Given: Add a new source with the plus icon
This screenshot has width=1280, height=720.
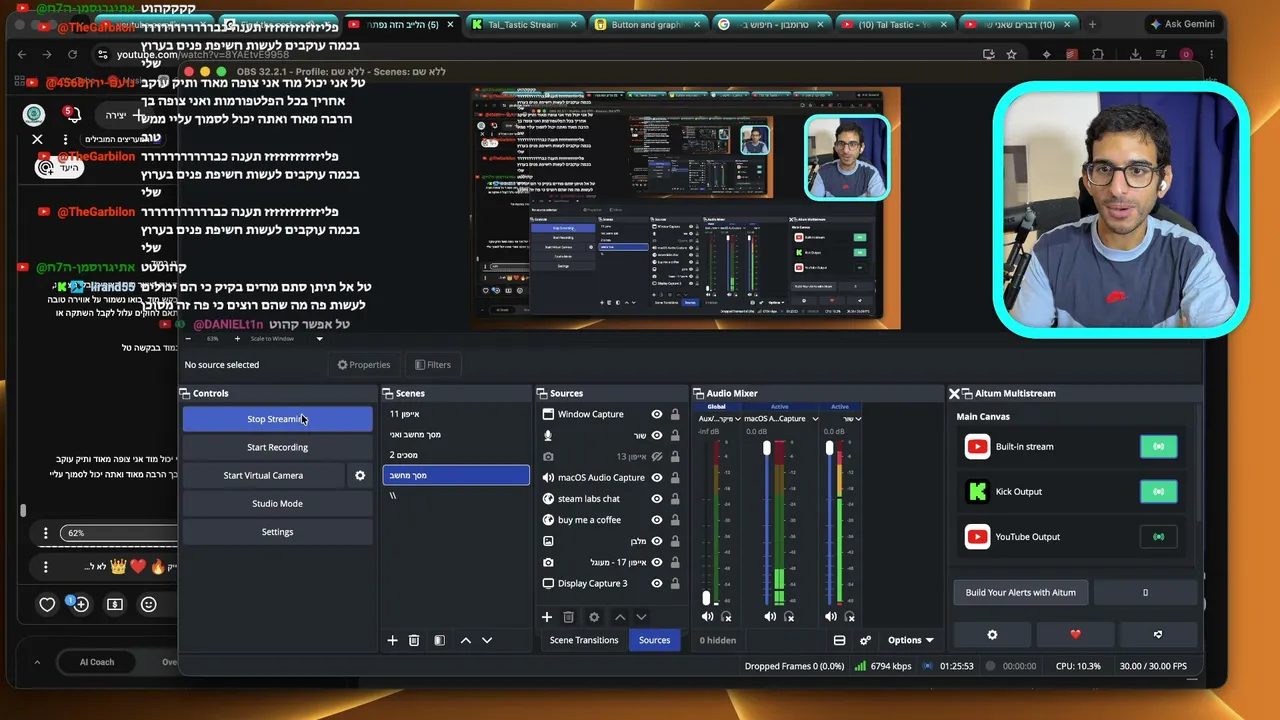Looking at the screenshot, I should 547,617.
